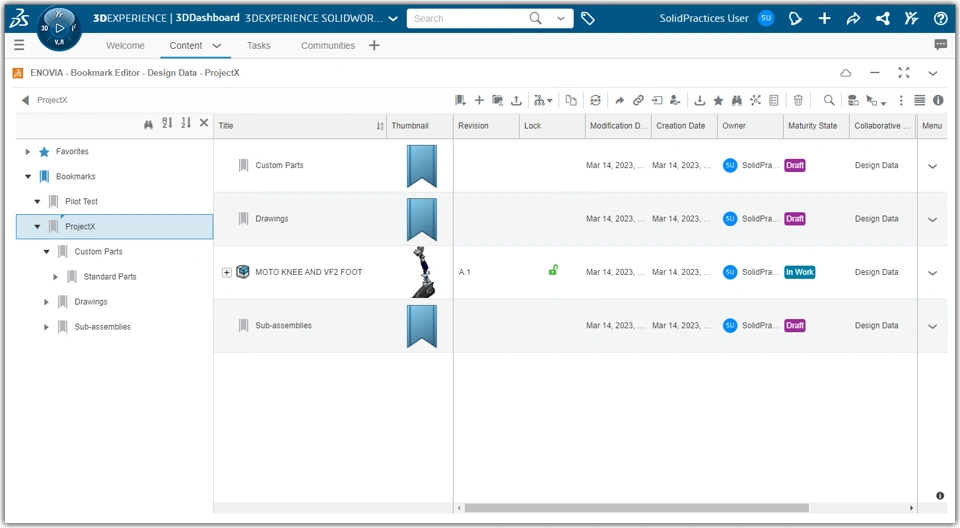The width and height of the screenshot is (960, 528).
Task: Select the Custom Parts tree item
Action: [x=98, y=252]
